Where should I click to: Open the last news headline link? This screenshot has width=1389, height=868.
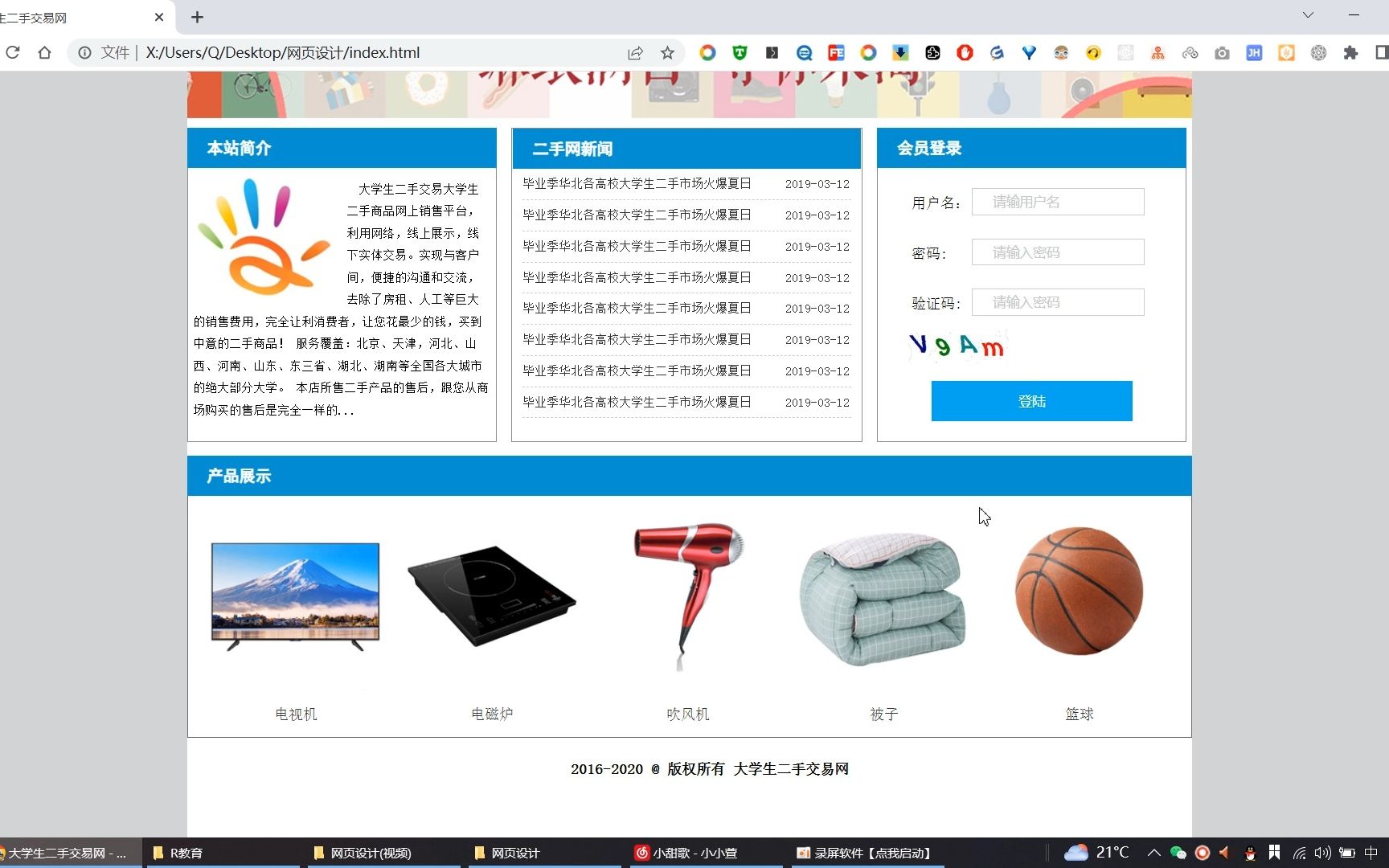pyautogui.click(x=637, y=402)
